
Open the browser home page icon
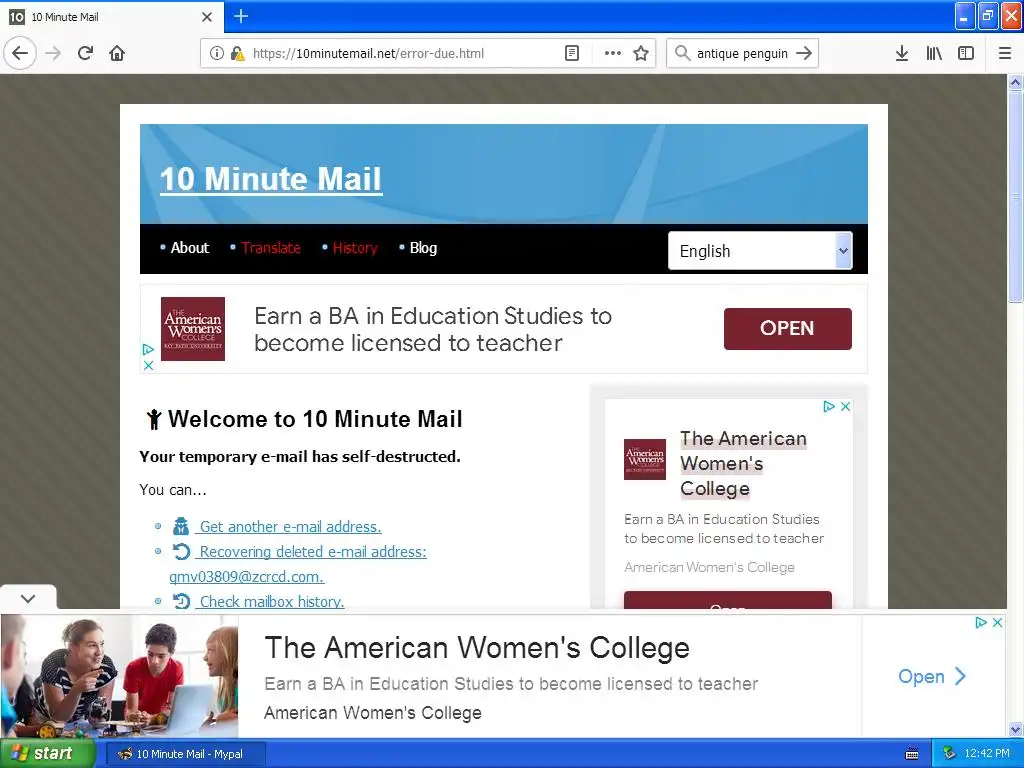point(117,53)
